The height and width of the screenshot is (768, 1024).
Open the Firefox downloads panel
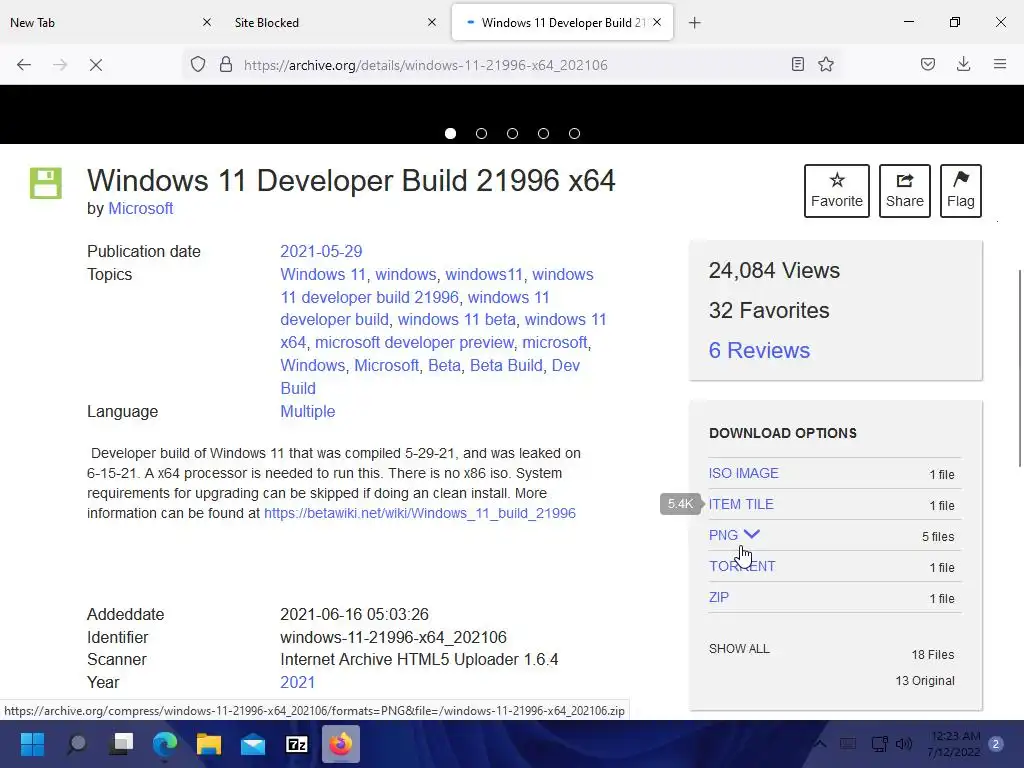(963, 64)
